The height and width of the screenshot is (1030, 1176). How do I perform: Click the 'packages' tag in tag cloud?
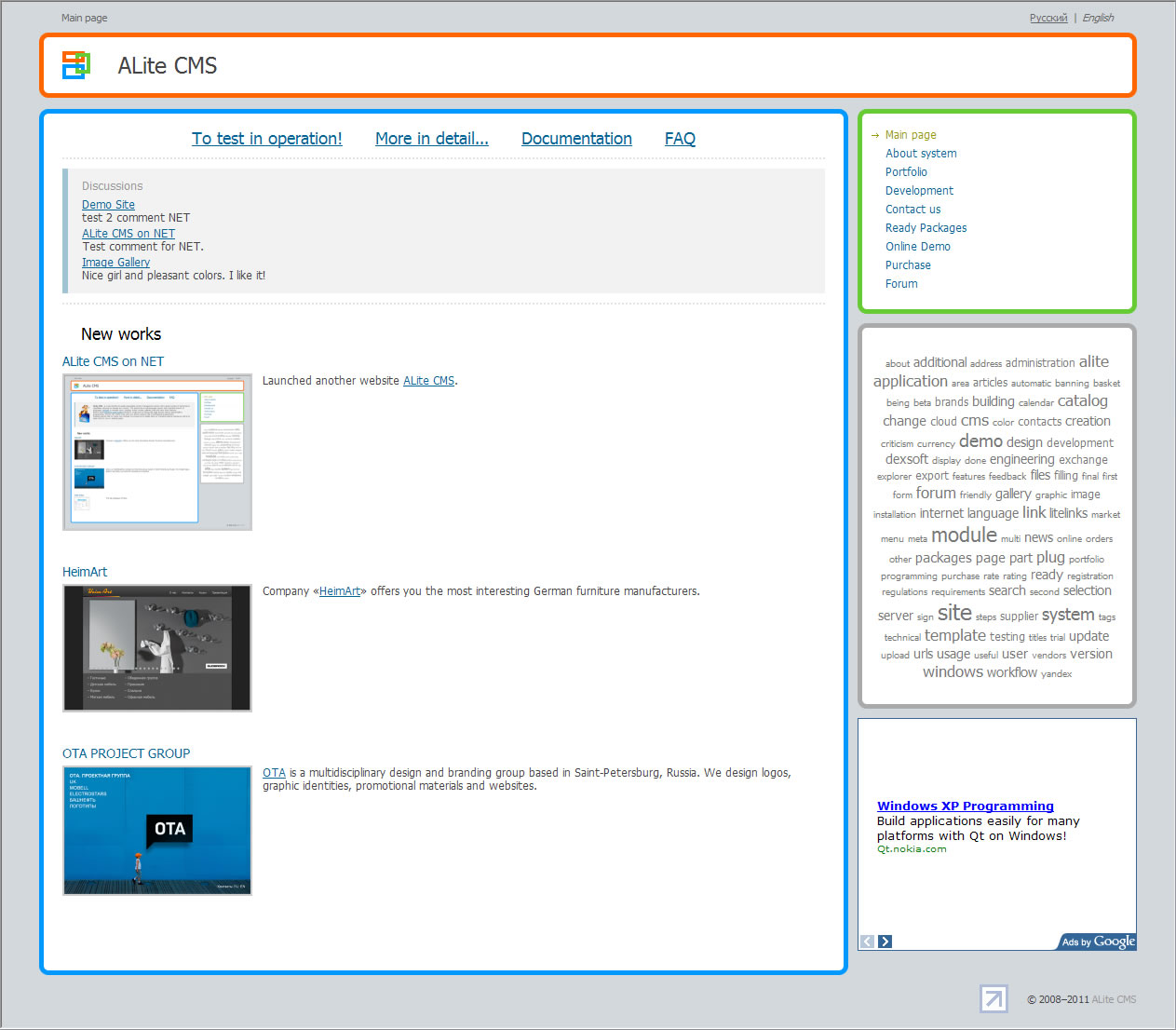(943, 558)
